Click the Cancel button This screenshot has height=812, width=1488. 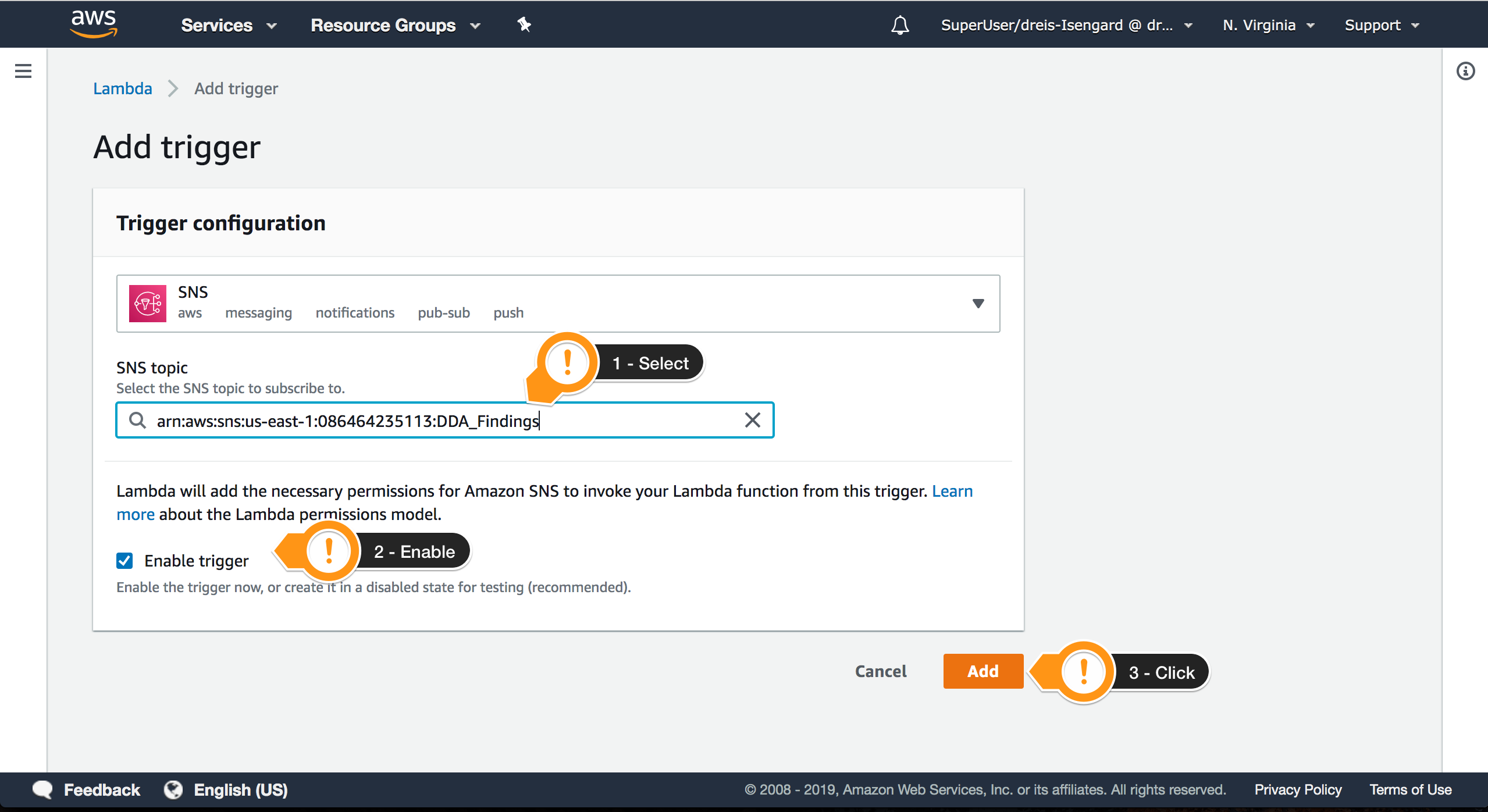pos(881,671)
